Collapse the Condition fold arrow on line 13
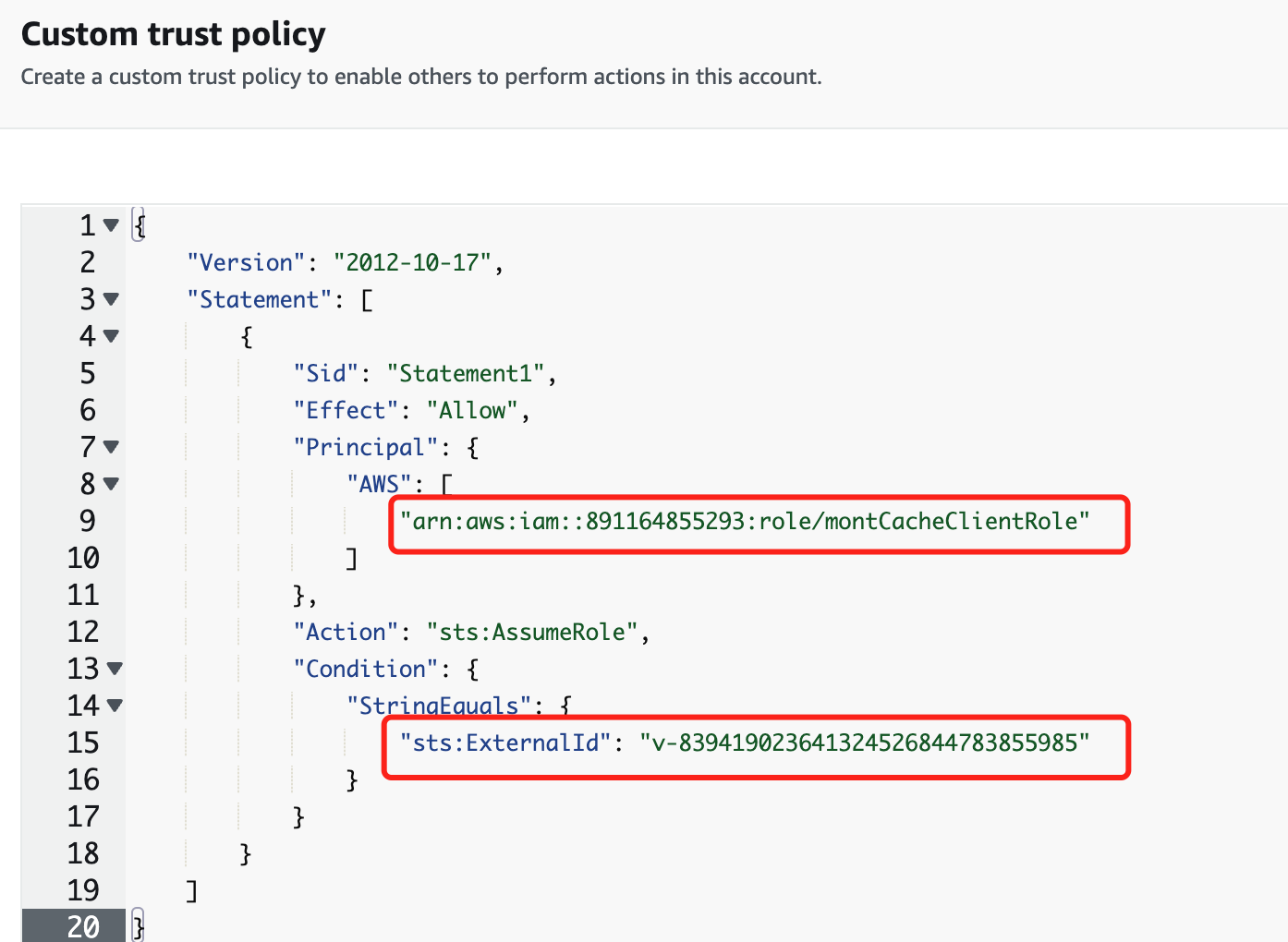Image resolution: width=1288 pixels, height=942 pixels. point(115,669)
